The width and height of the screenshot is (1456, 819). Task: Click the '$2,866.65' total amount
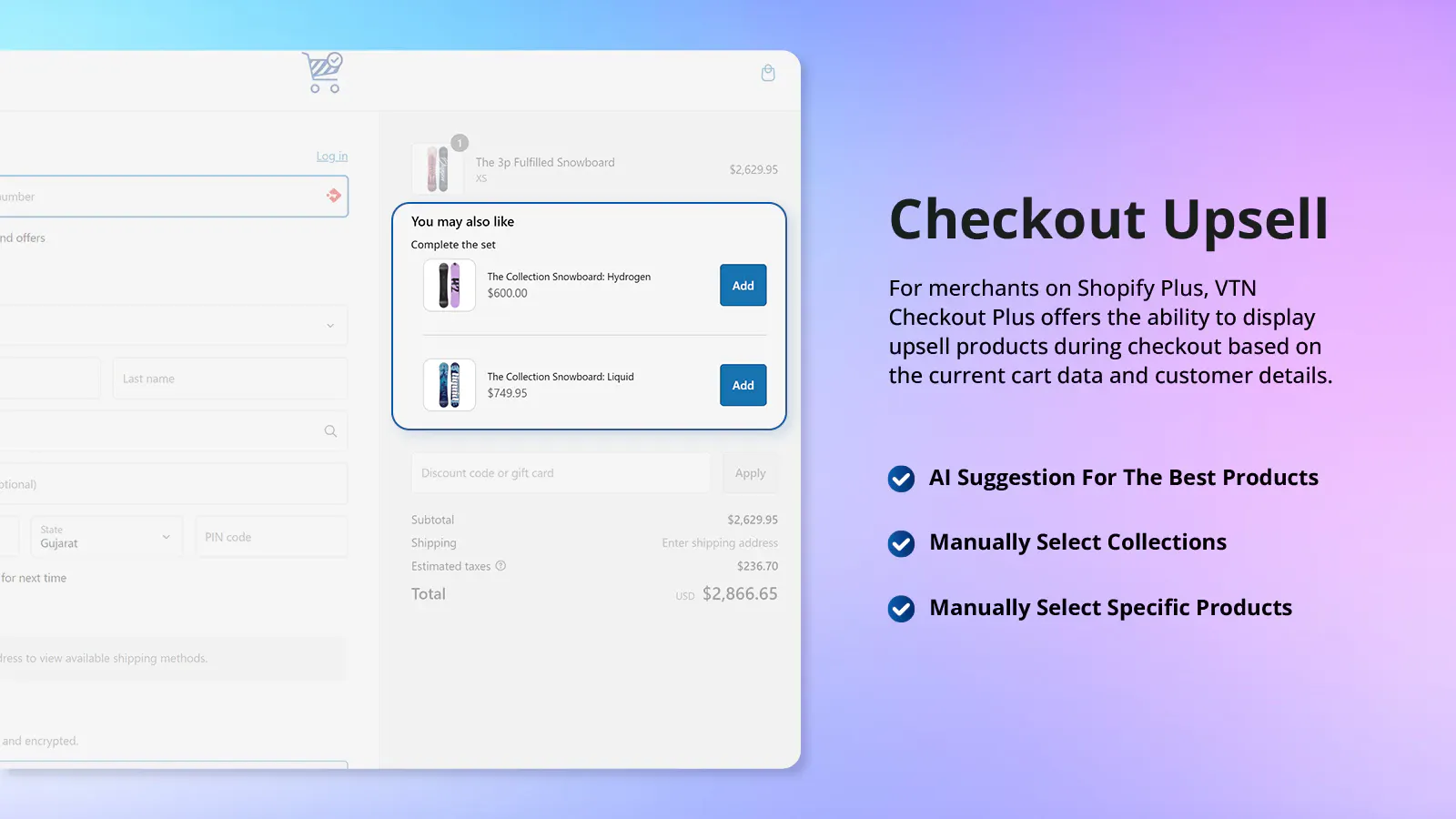click(x=740, y=593)
